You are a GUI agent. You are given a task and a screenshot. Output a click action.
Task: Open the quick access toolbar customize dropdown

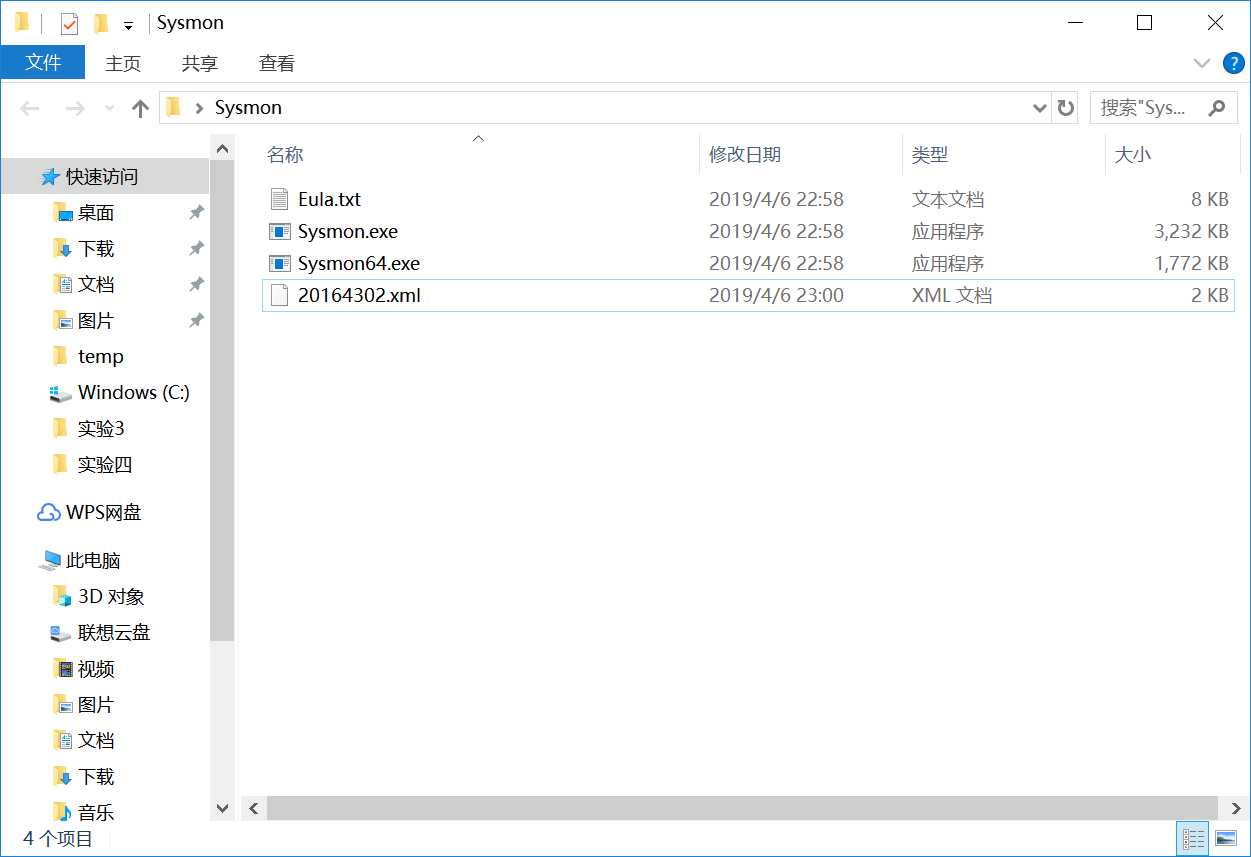pos(128,24)
